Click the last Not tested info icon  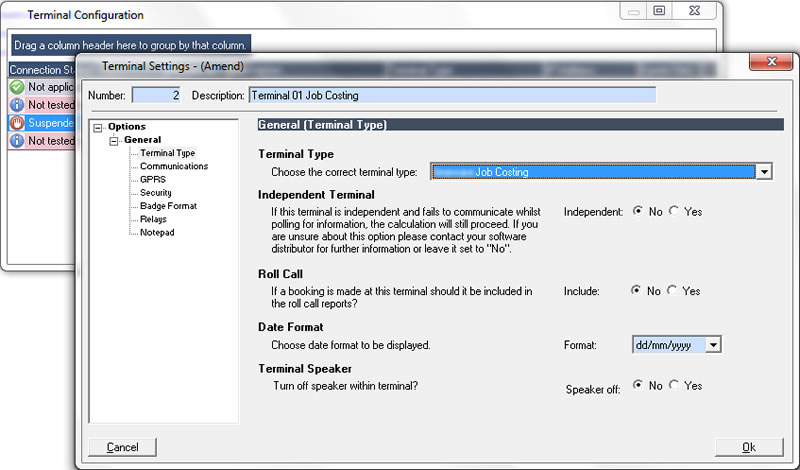[x=16, y=141]
